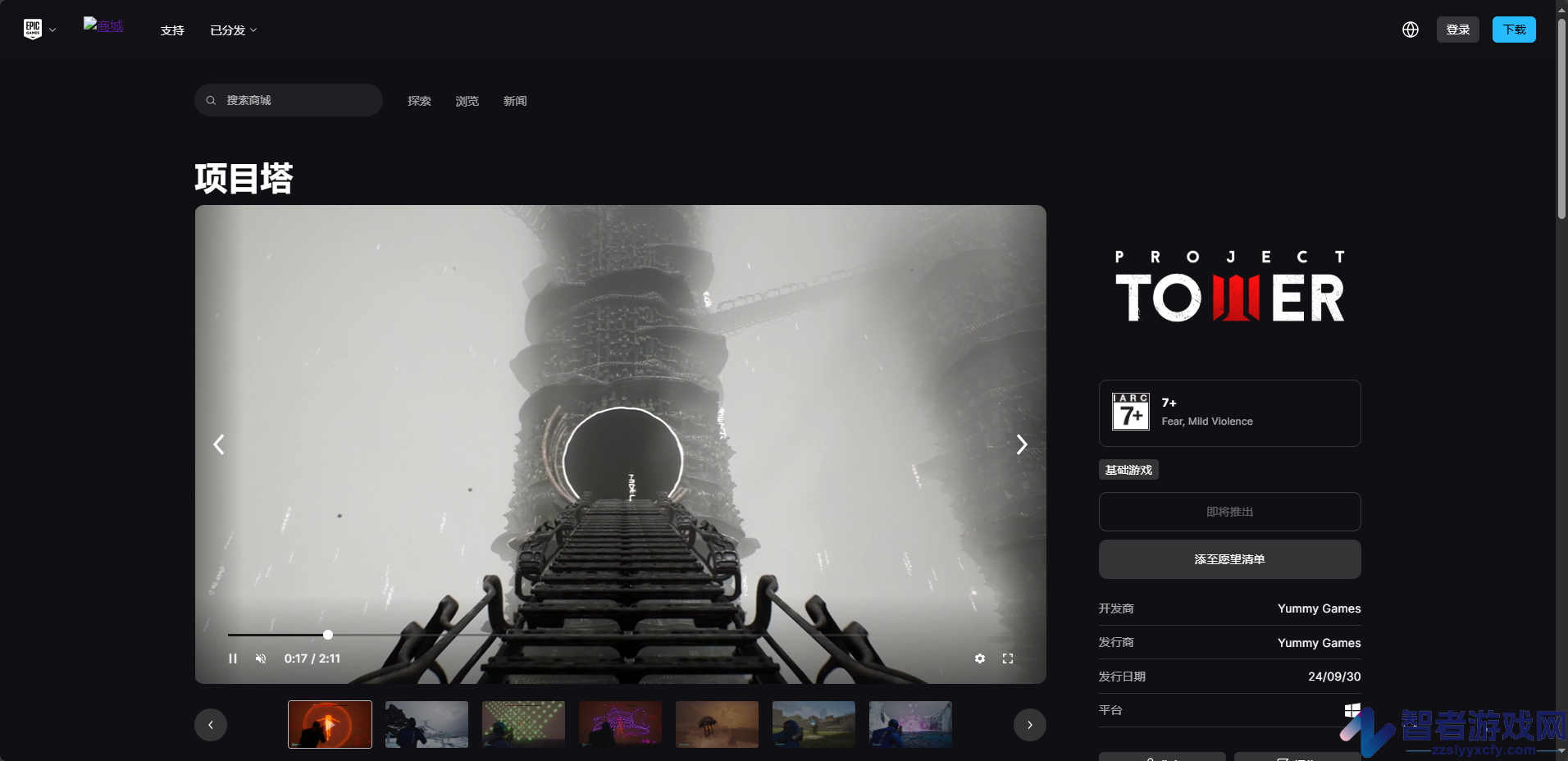Viewport: 1568px width, 761px height.
Task: Enter fullscreen video mode
Action: click(x=1008, y=658)
